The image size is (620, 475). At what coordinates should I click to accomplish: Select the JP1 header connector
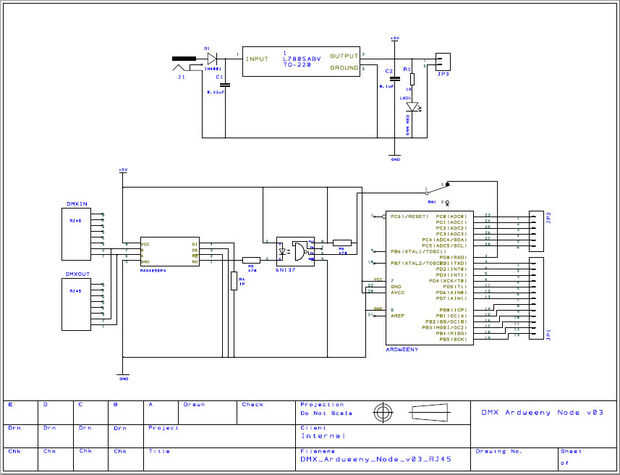536,299
